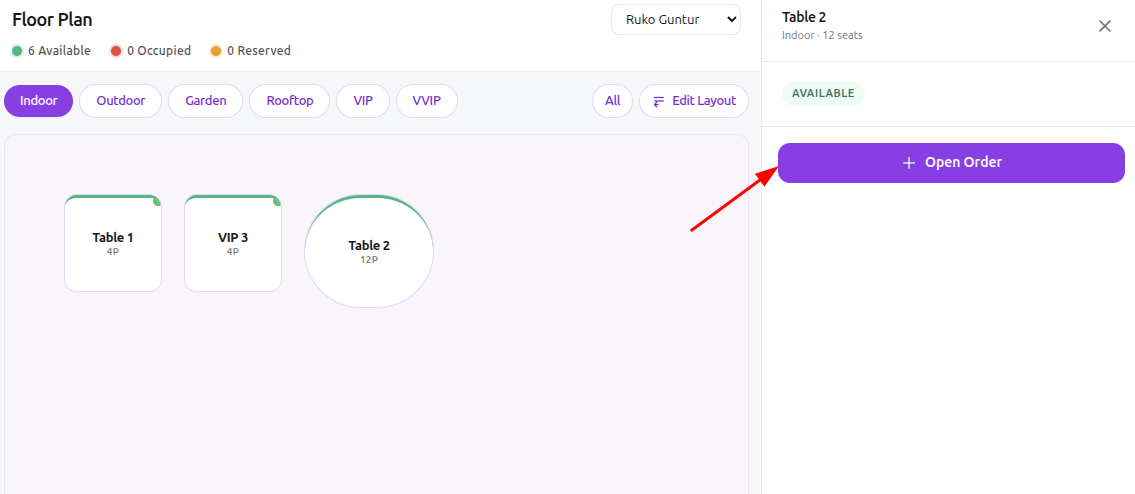Switch to the Outdoor area tab
Screen dimensions: 1135x494
point(121,101)
